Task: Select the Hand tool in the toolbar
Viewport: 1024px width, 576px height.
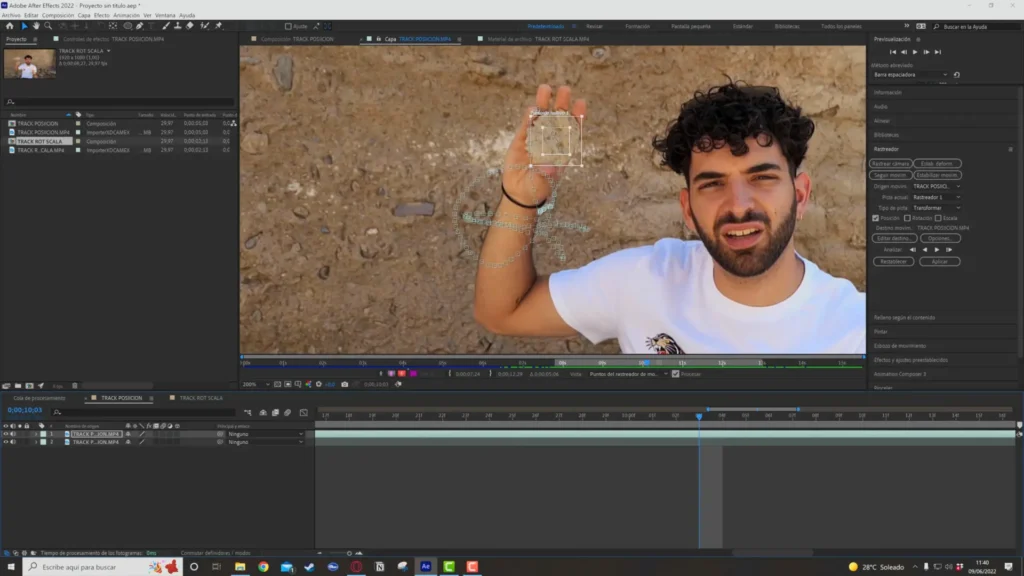Action: (35, 26)
